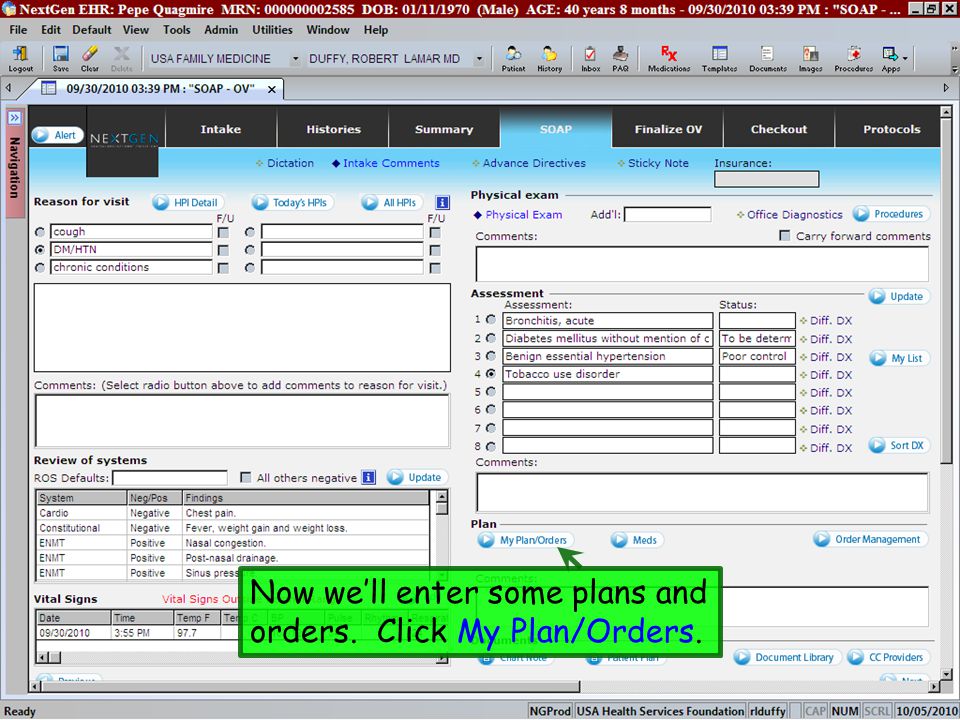The width and height of the screenshot is (960, 720).
Task: Check the F/U box for DM/HTN
Action: click(223, 250)
